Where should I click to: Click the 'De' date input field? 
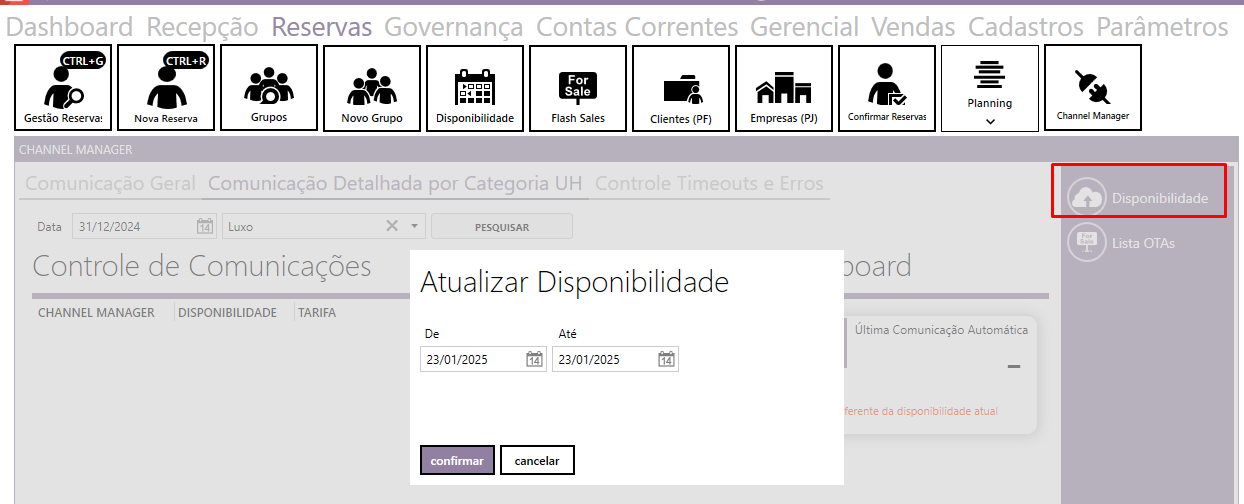470,360
